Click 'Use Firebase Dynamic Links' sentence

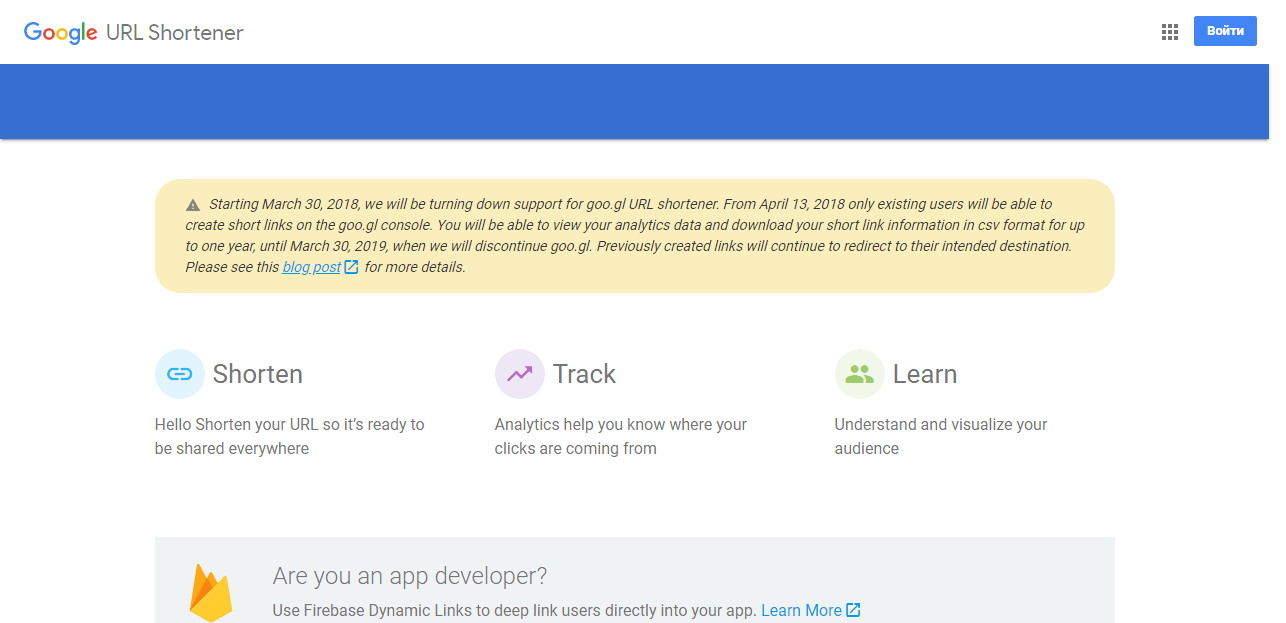(x=514, y=610)
